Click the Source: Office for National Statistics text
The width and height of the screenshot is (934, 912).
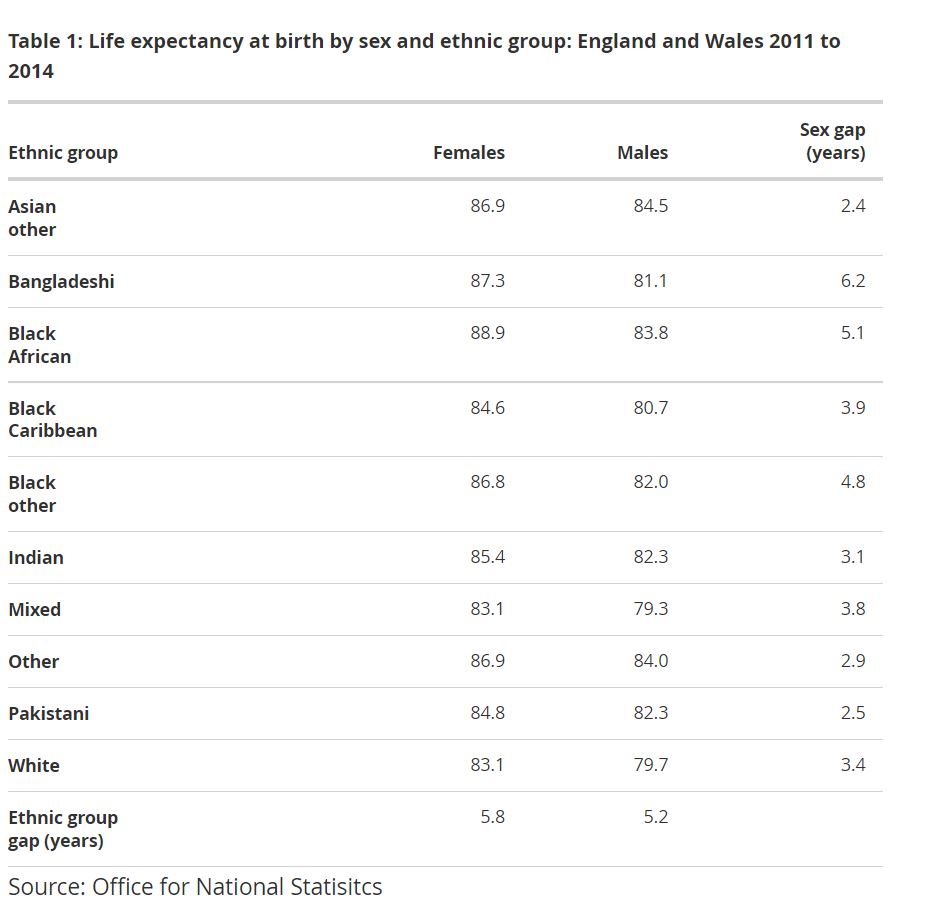(195, 887)
